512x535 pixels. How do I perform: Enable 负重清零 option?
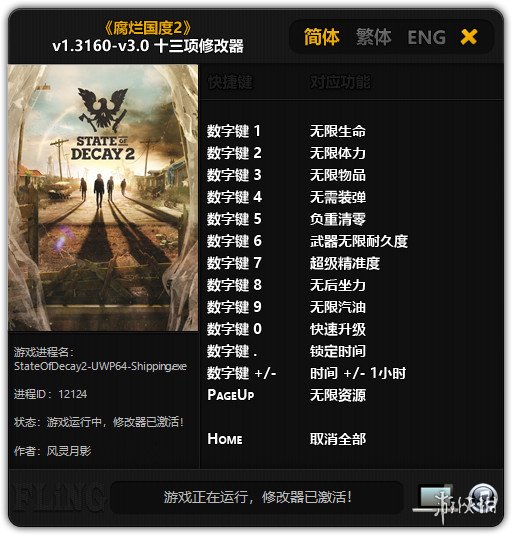(x=338, y=219)
